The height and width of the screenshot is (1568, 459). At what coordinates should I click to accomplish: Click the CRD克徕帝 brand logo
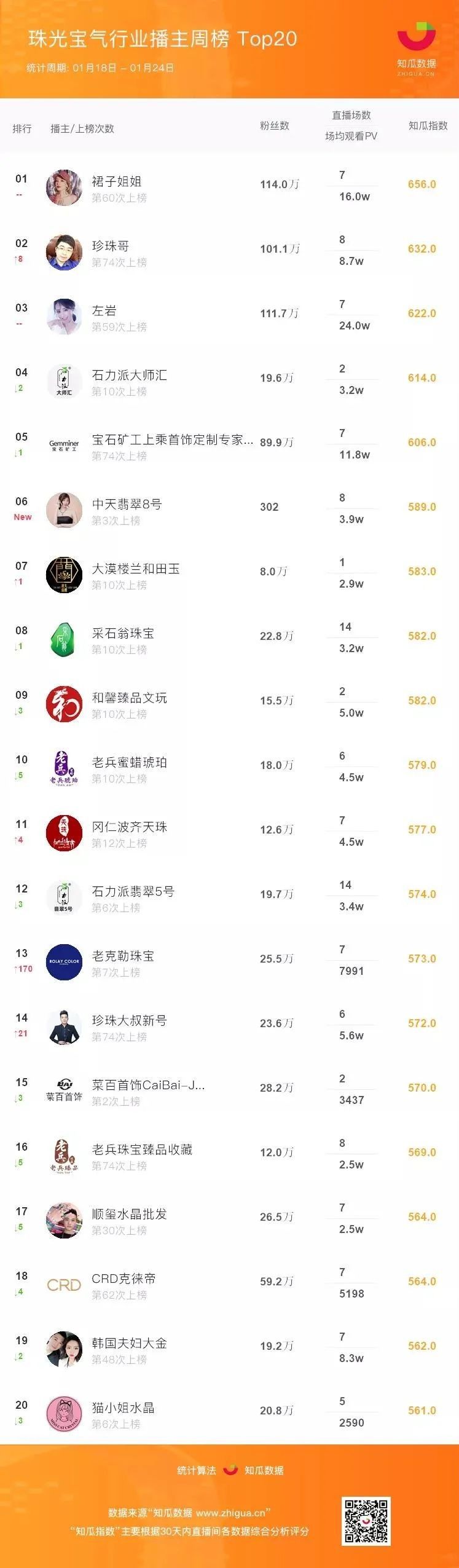[x=64, y=1285]
